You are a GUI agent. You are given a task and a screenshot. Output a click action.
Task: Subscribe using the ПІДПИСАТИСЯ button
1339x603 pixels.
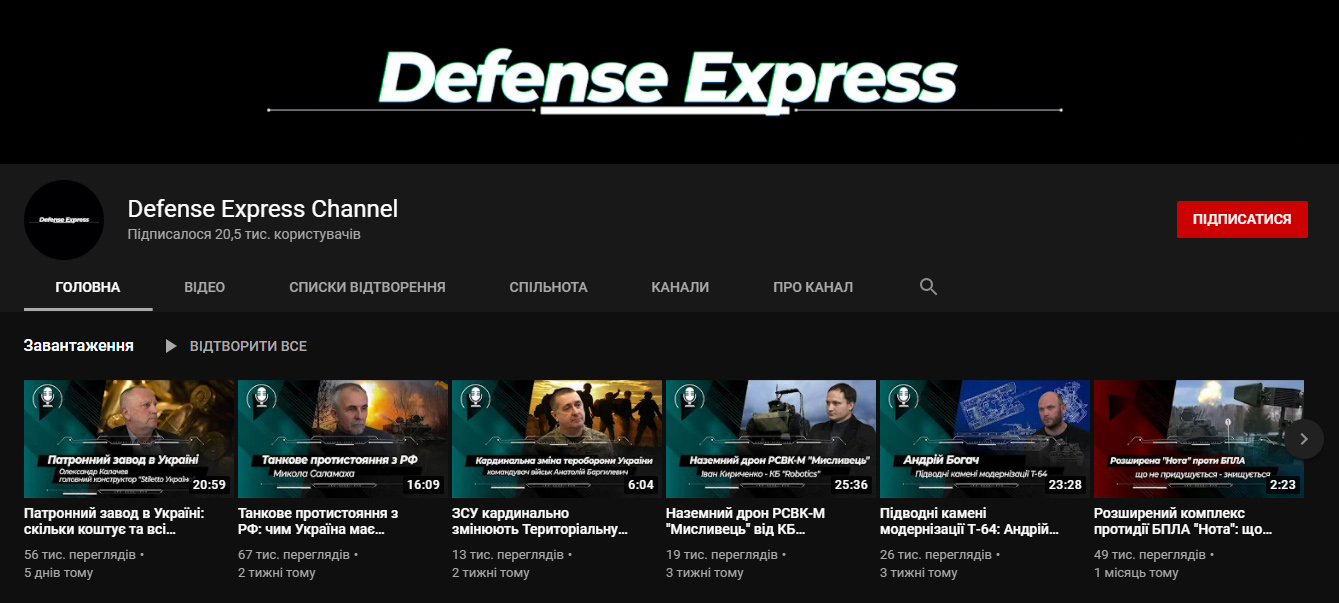coord(1242,219)
